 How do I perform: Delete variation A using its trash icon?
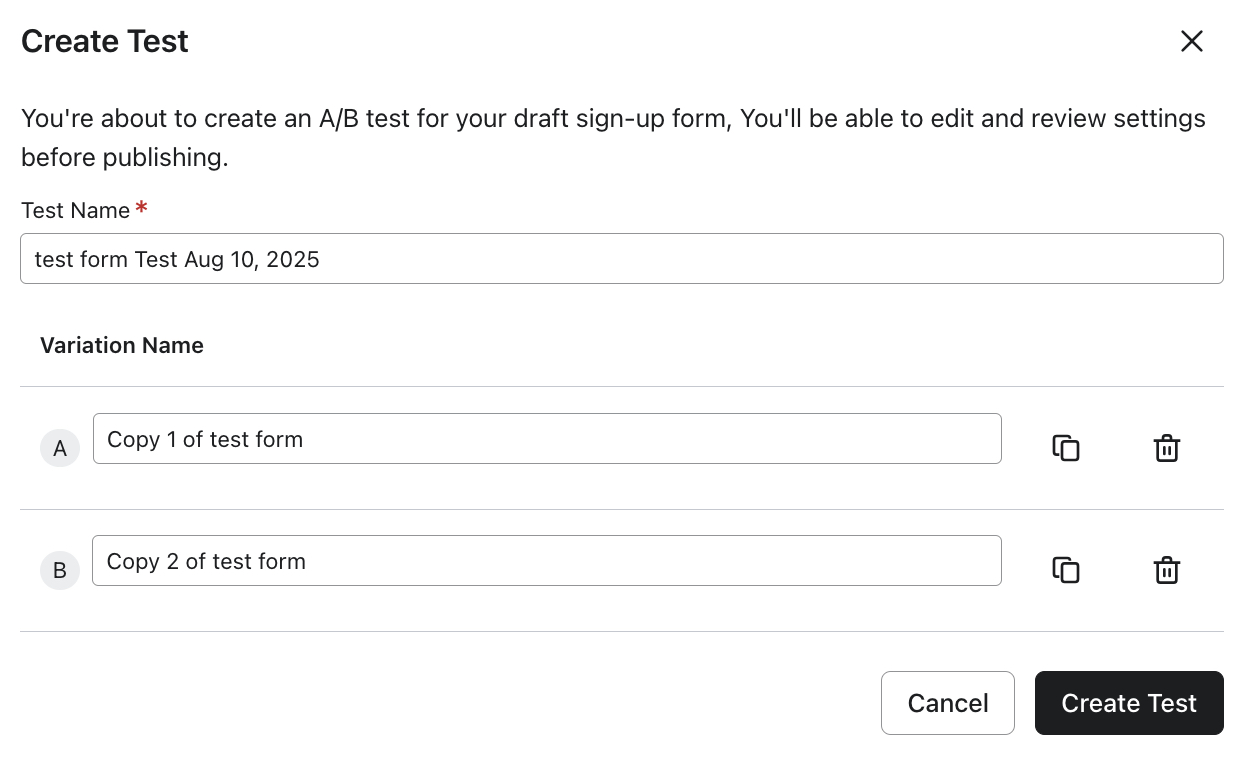[x=1166, y=448]
